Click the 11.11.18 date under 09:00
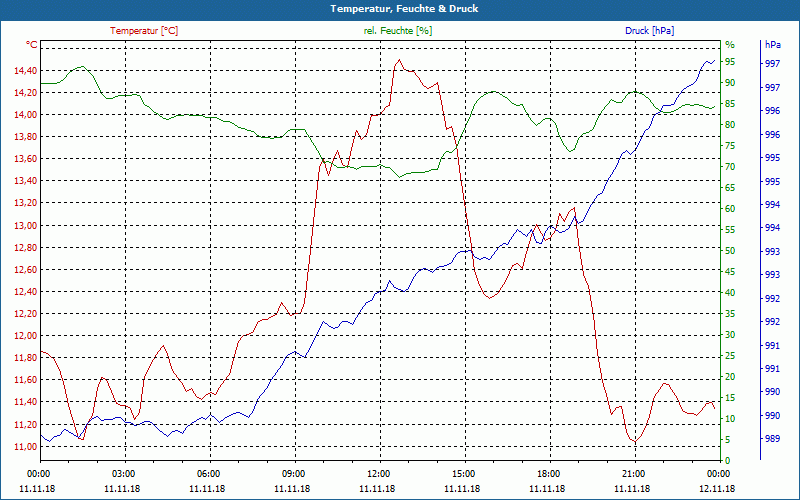The width and height of the screenshot is (800, 500). pyautogui.click(x=292, y=489)
